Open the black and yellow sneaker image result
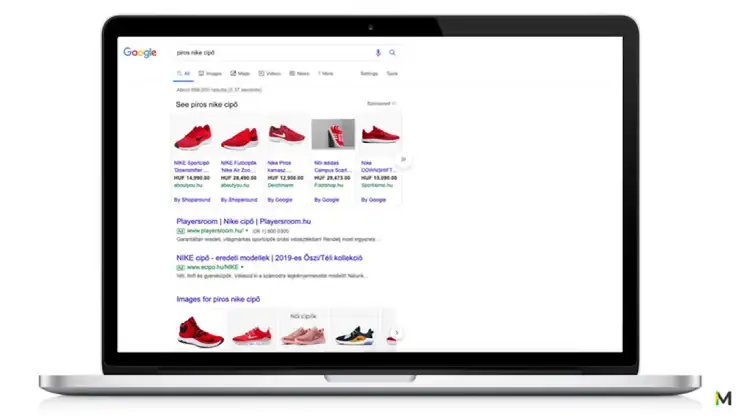740x416 pixels. click(354, 335)
